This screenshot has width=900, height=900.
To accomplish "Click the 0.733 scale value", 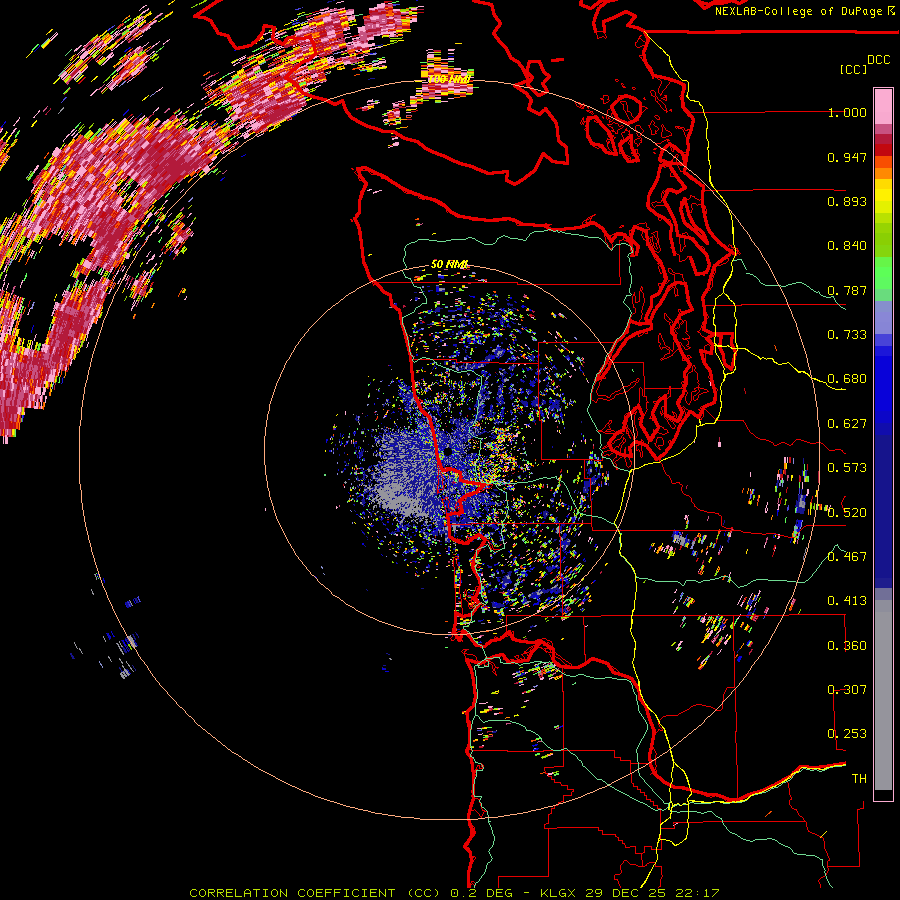I will 847,335.
